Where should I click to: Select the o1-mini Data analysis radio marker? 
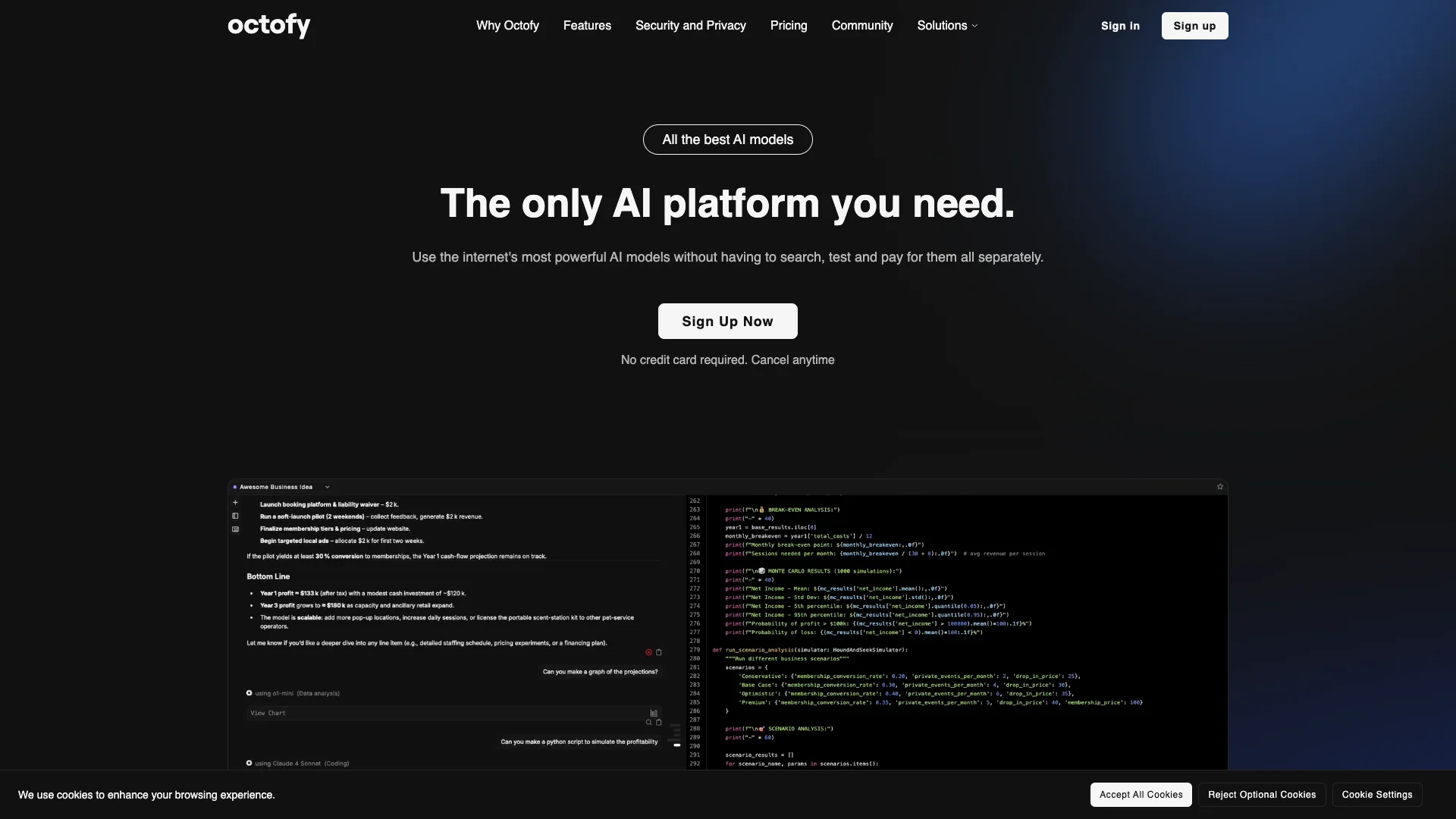(249, 693)
